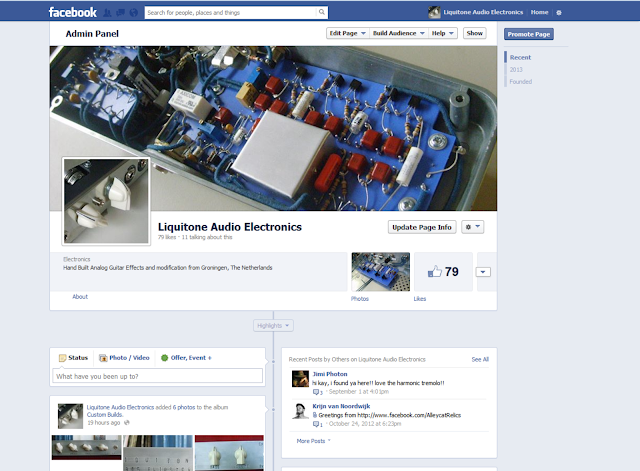Viewport: 640px width, 471px height.
Task: Open the Photos thumbnail tile
Action: pos(380,272)
